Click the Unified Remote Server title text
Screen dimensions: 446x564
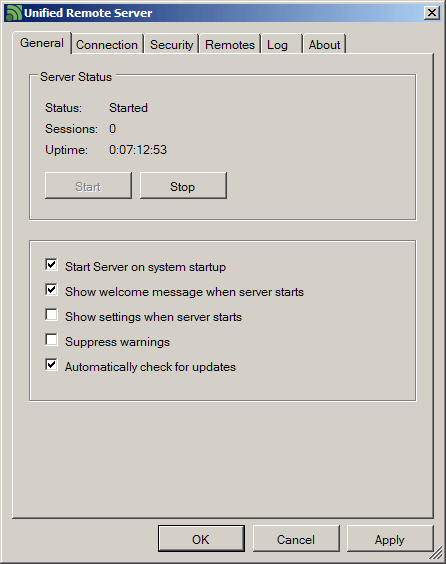(88, 13)
